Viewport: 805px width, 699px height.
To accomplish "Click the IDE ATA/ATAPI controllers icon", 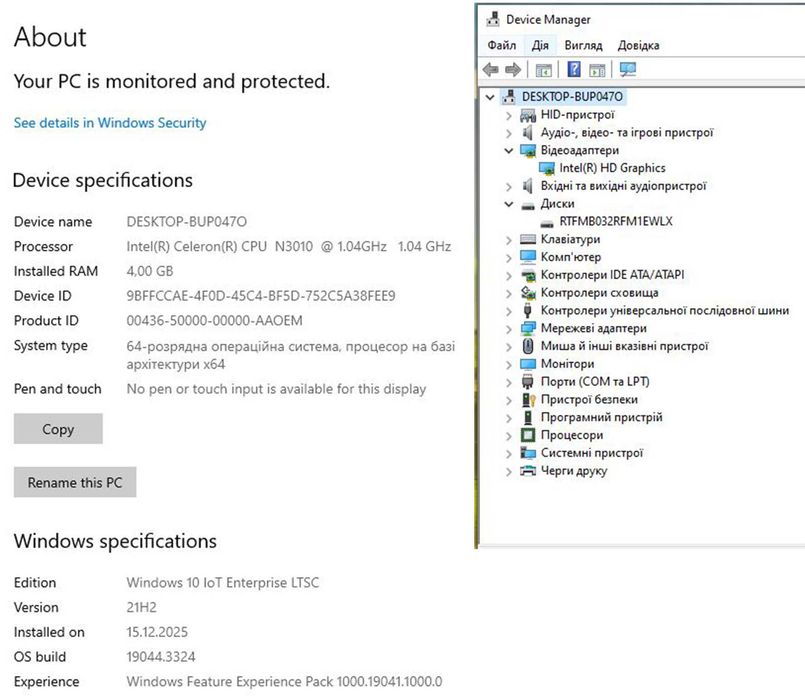I will coord(528,276).
